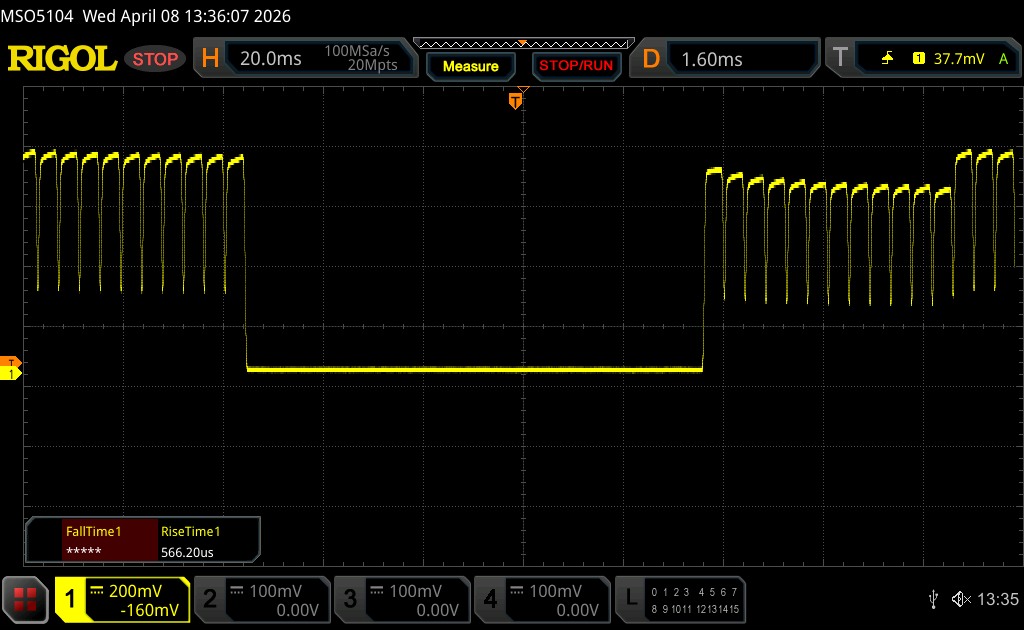Turn on channel 4

(541, 599)
